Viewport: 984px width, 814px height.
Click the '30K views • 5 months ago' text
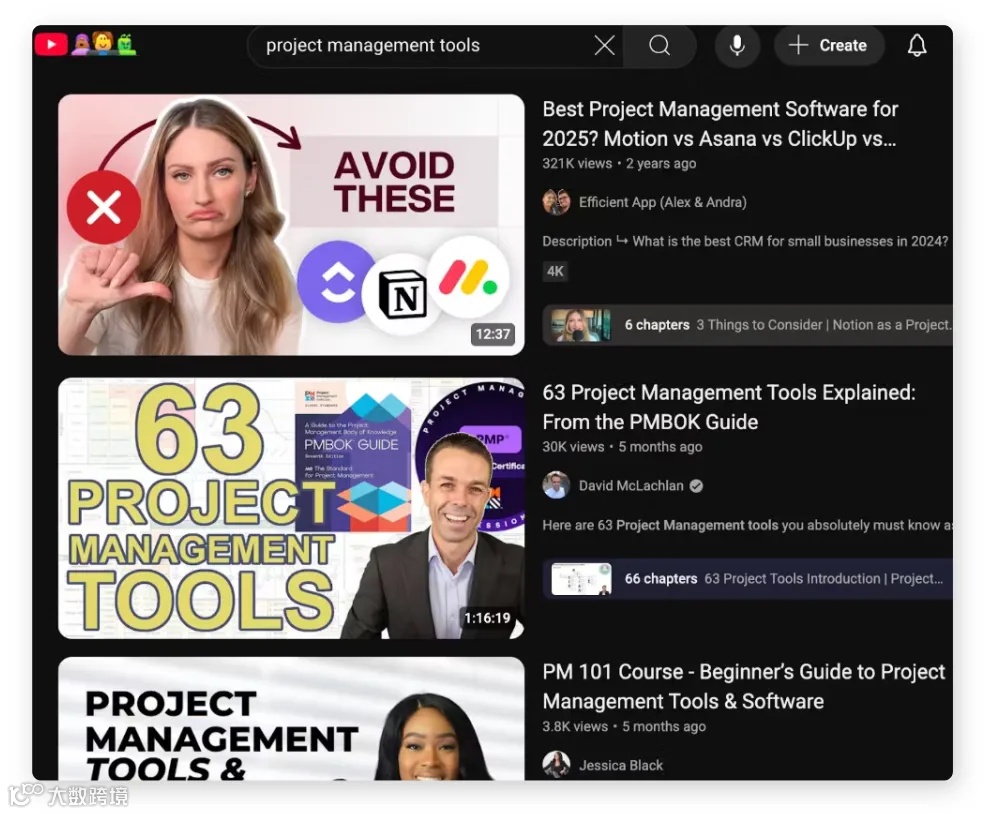tap(622, 447)
